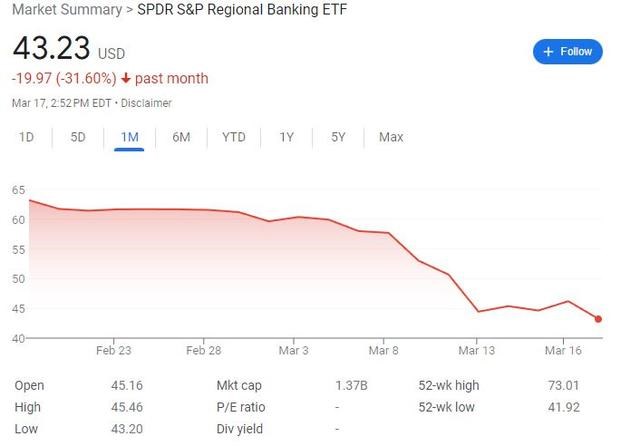The height and width of the screenshot is (446, 640).
Task: Select the 1M range tab
Action: click(129, 137)
